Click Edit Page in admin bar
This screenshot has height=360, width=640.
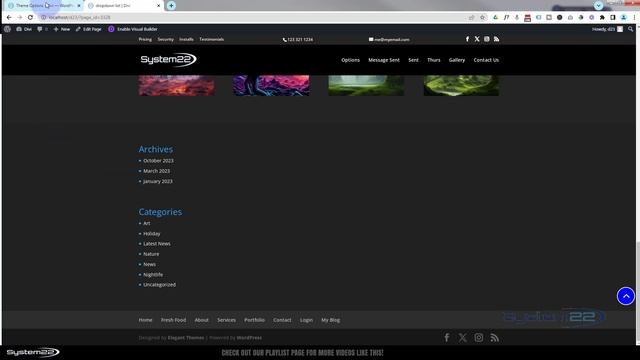point(89,29)
